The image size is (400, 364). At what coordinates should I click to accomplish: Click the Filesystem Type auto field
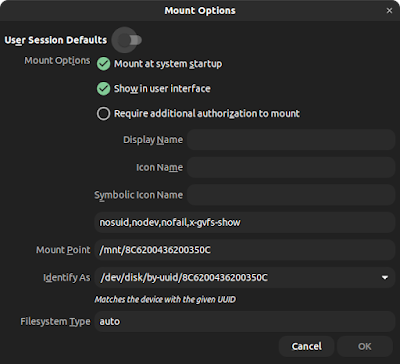pyautogui.click(x=245, y=321)
